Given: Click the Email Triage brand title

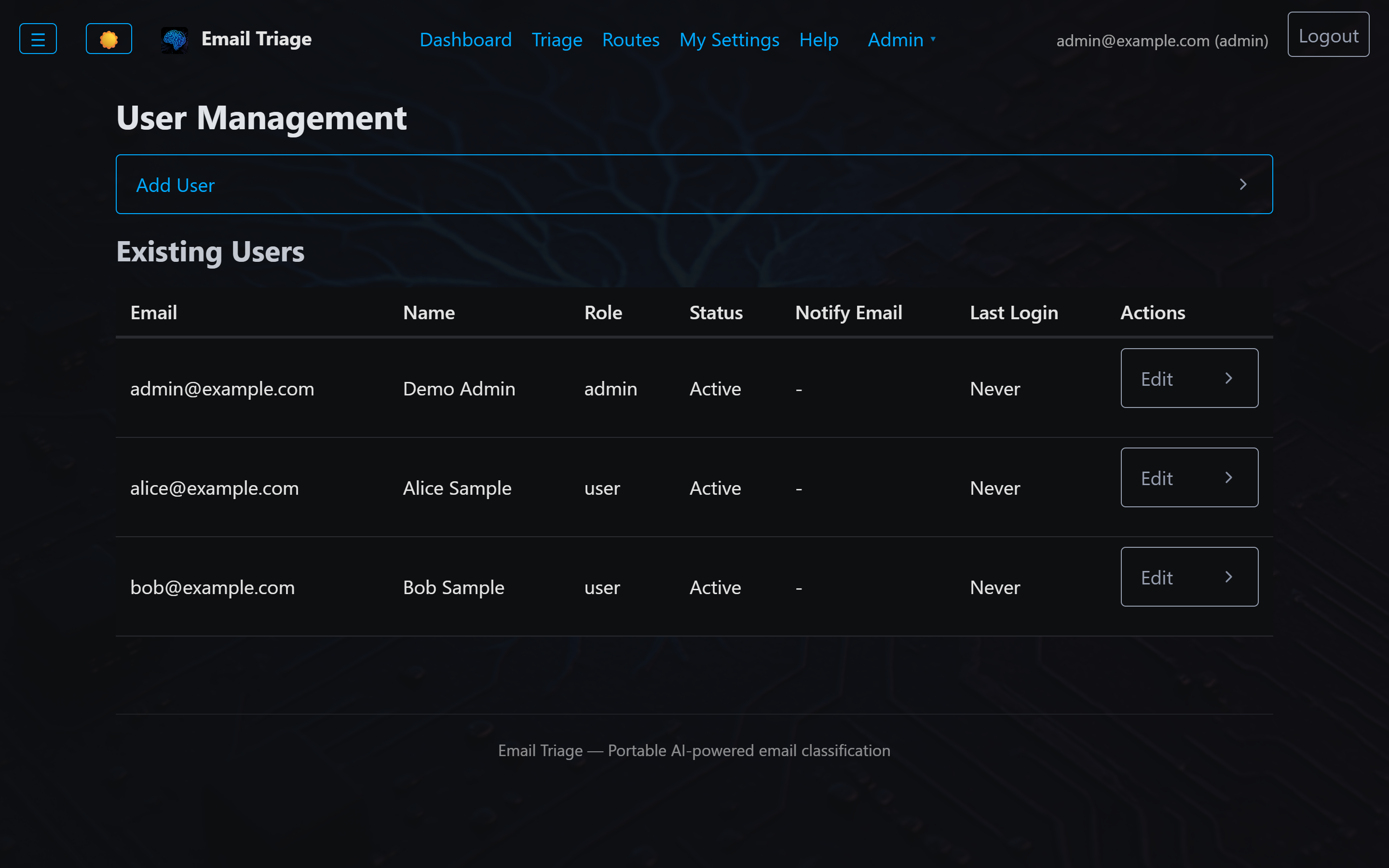Looking at the screenshot, I should (x=257, y=39).
